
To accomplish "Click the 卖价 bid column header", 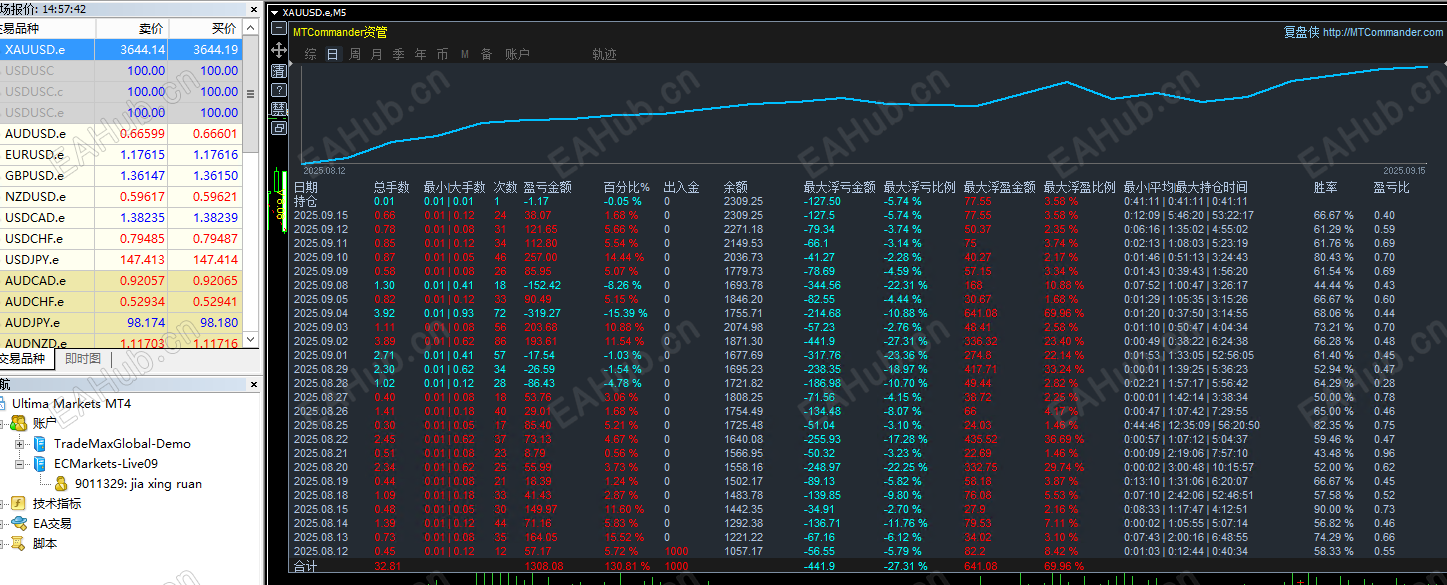I will [x=132, y=29].
